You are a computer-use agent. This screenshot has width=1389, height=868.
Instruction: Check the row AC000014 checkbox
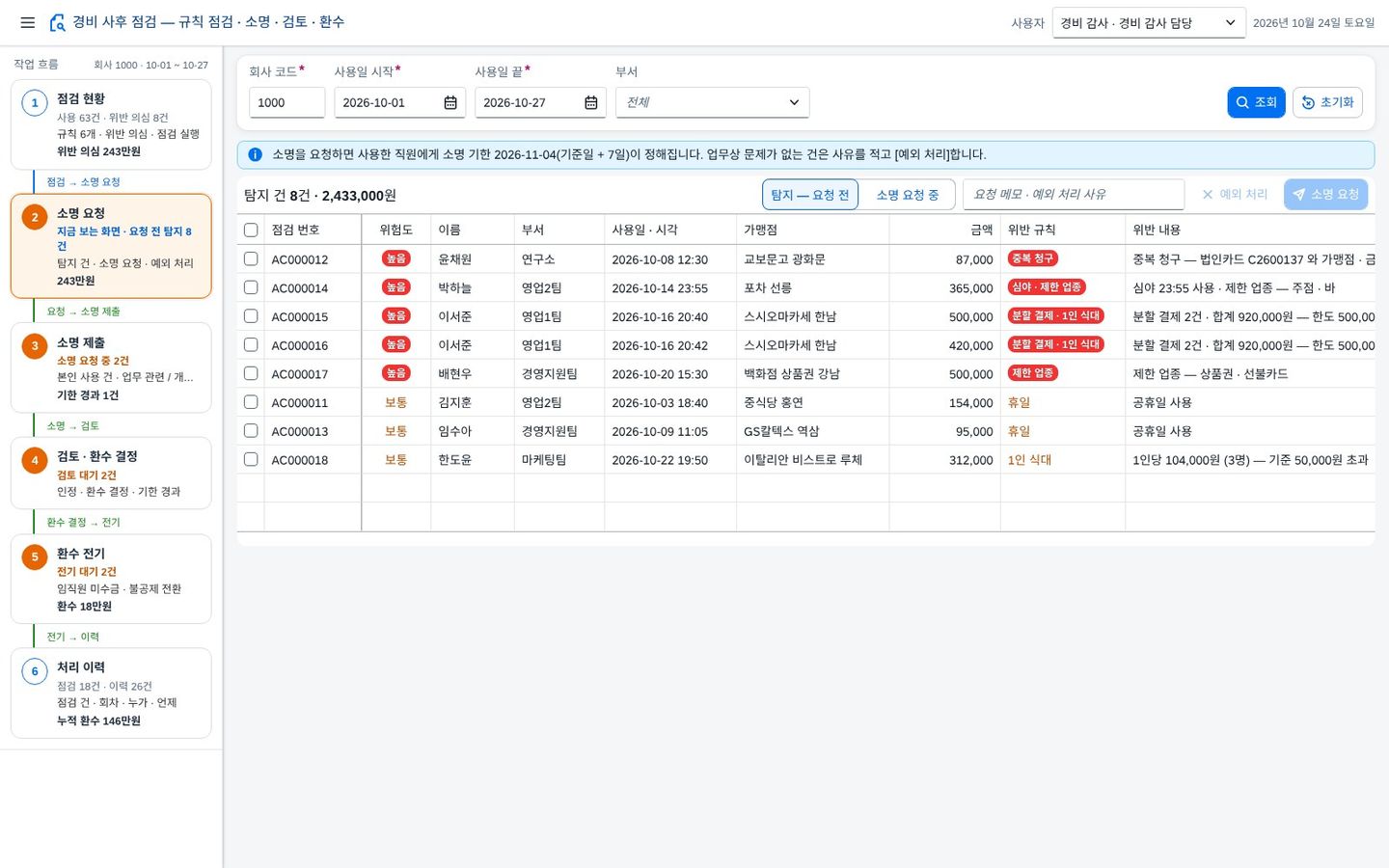[251, 287]
